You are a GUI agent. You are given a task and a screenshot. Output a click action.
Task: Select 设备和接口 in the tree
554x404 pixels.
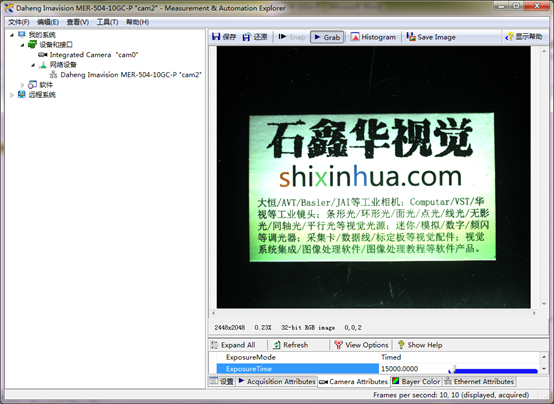pyautogui.click(x=56, y=45)
